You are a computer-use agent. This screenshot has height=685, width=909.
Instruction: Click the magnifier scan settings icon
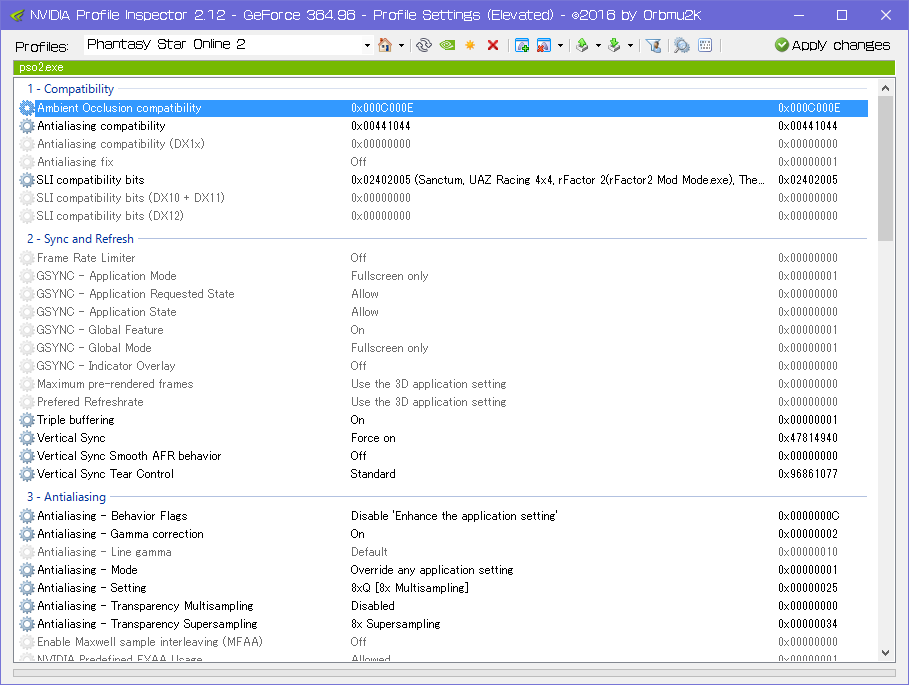[x=682, y=45]
